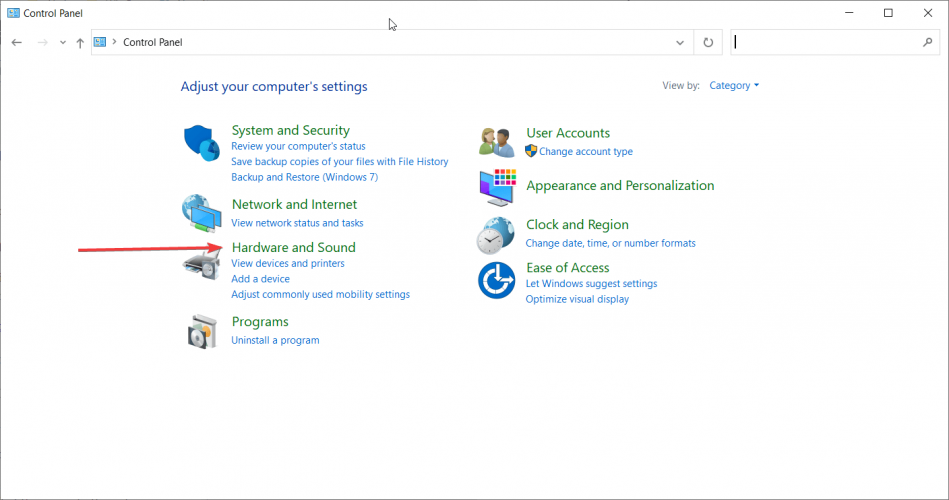Open Uninstall a program link

tap(275, 340)
